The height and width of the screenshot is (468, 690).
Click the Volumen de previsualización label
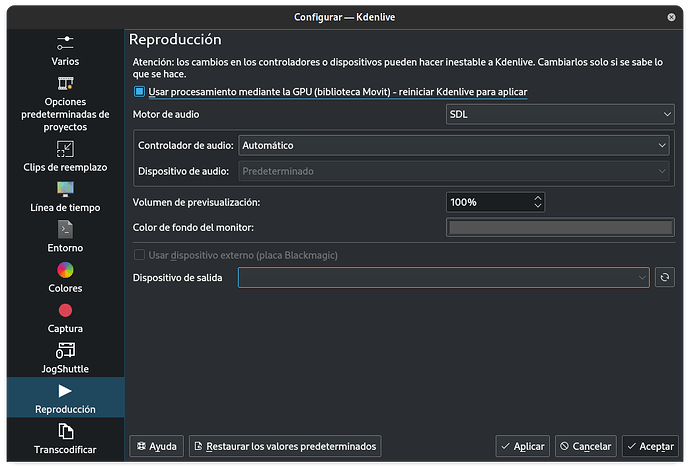tap(196, 202)
